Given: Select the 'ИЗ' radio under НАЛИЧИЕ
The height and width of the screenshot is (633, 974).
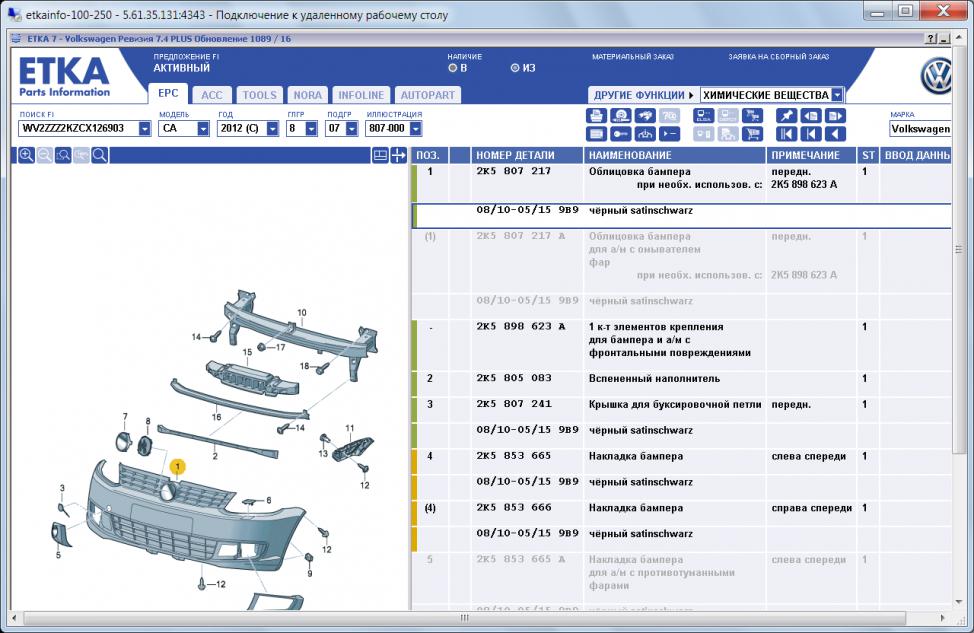Looking at the screenshot, I should (514, 68).
